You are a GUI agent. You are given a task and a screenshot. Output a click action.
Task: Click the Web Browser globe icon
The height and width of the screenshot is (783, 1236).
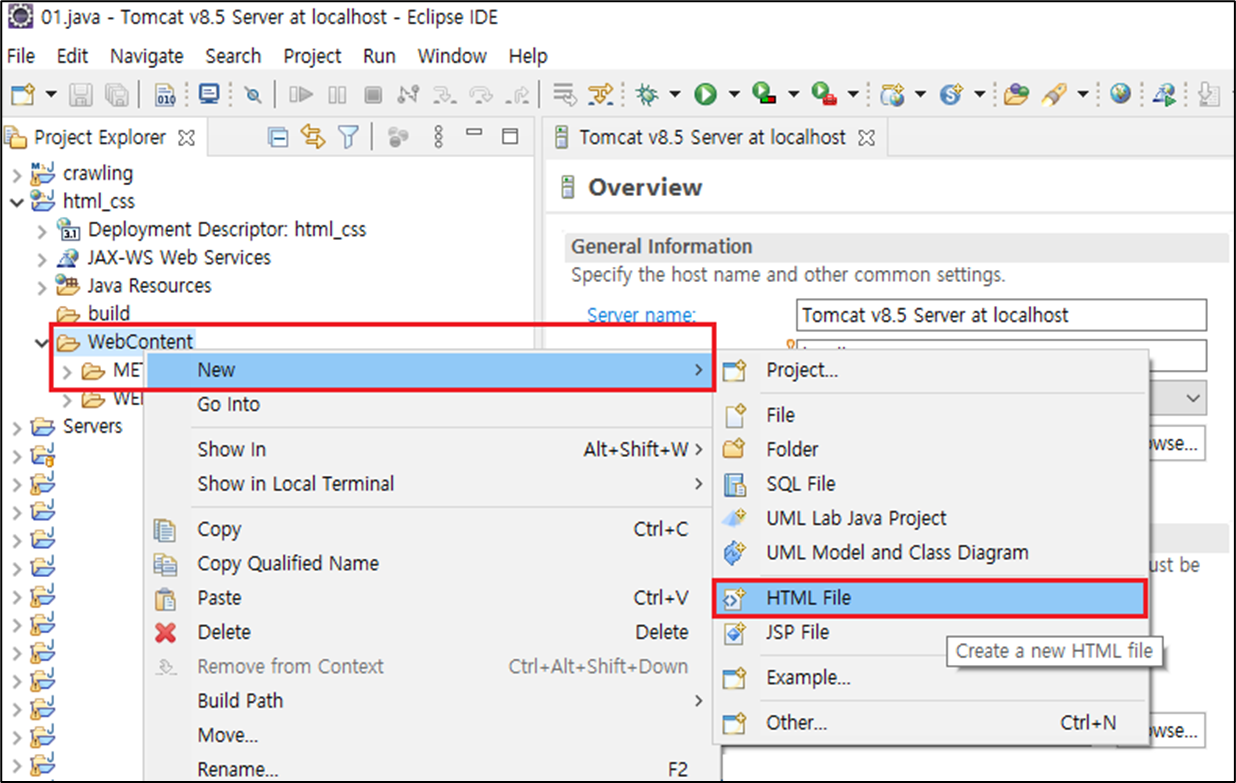(1121, 94)
